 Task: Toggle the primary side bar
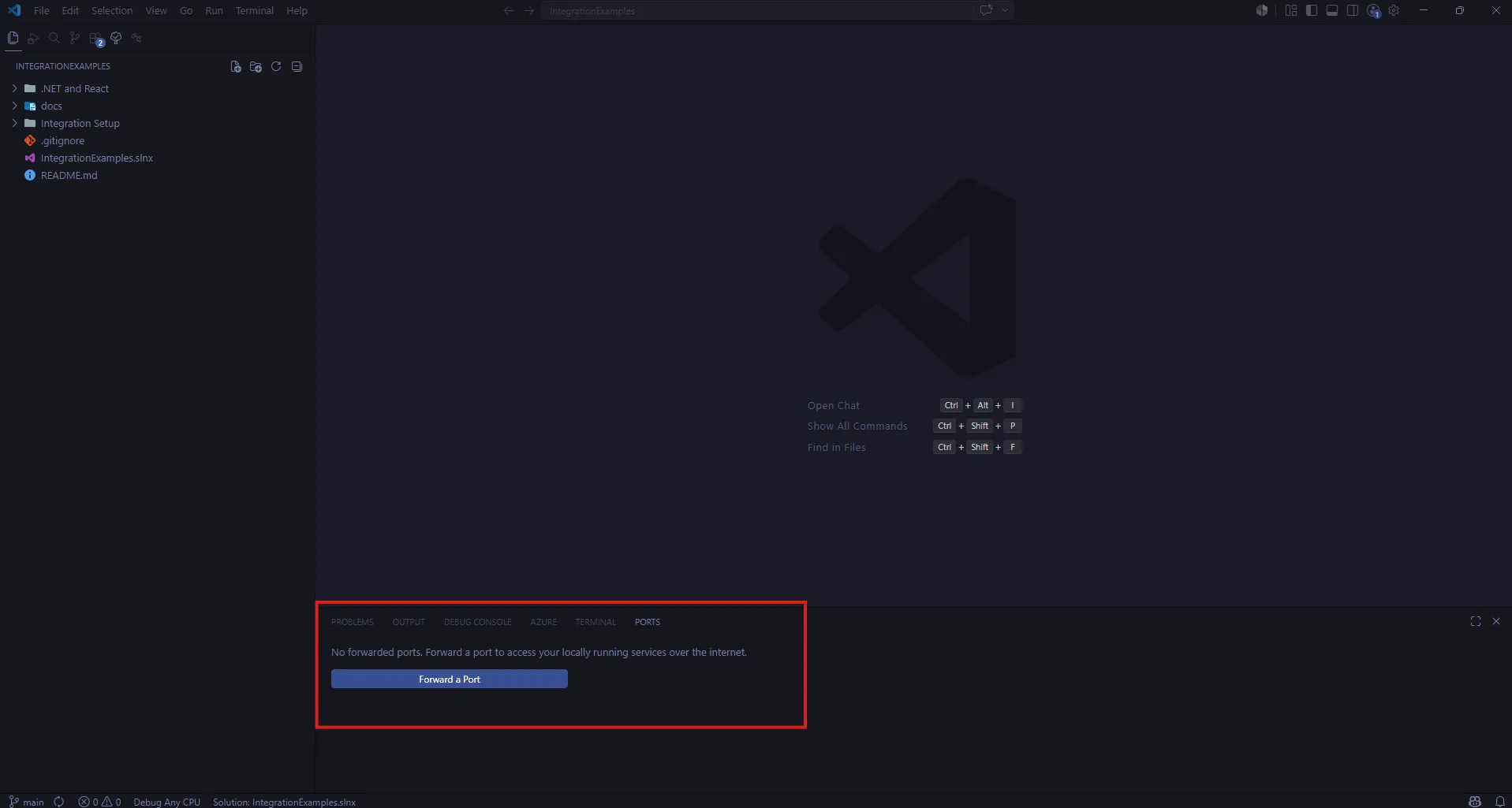click(x=1312, y=10)
